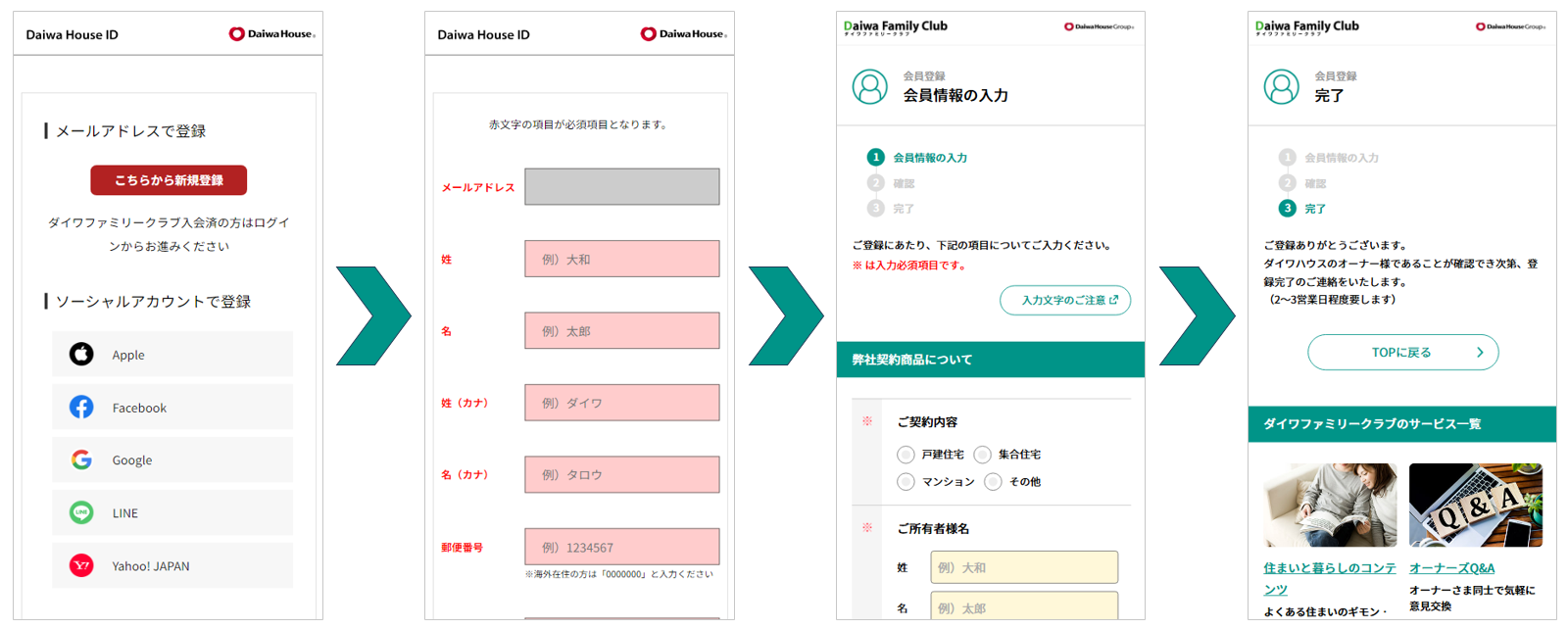Focus the 郵便番号 input field
This screenshot has height=629, width=1568.
coord(621,547)
